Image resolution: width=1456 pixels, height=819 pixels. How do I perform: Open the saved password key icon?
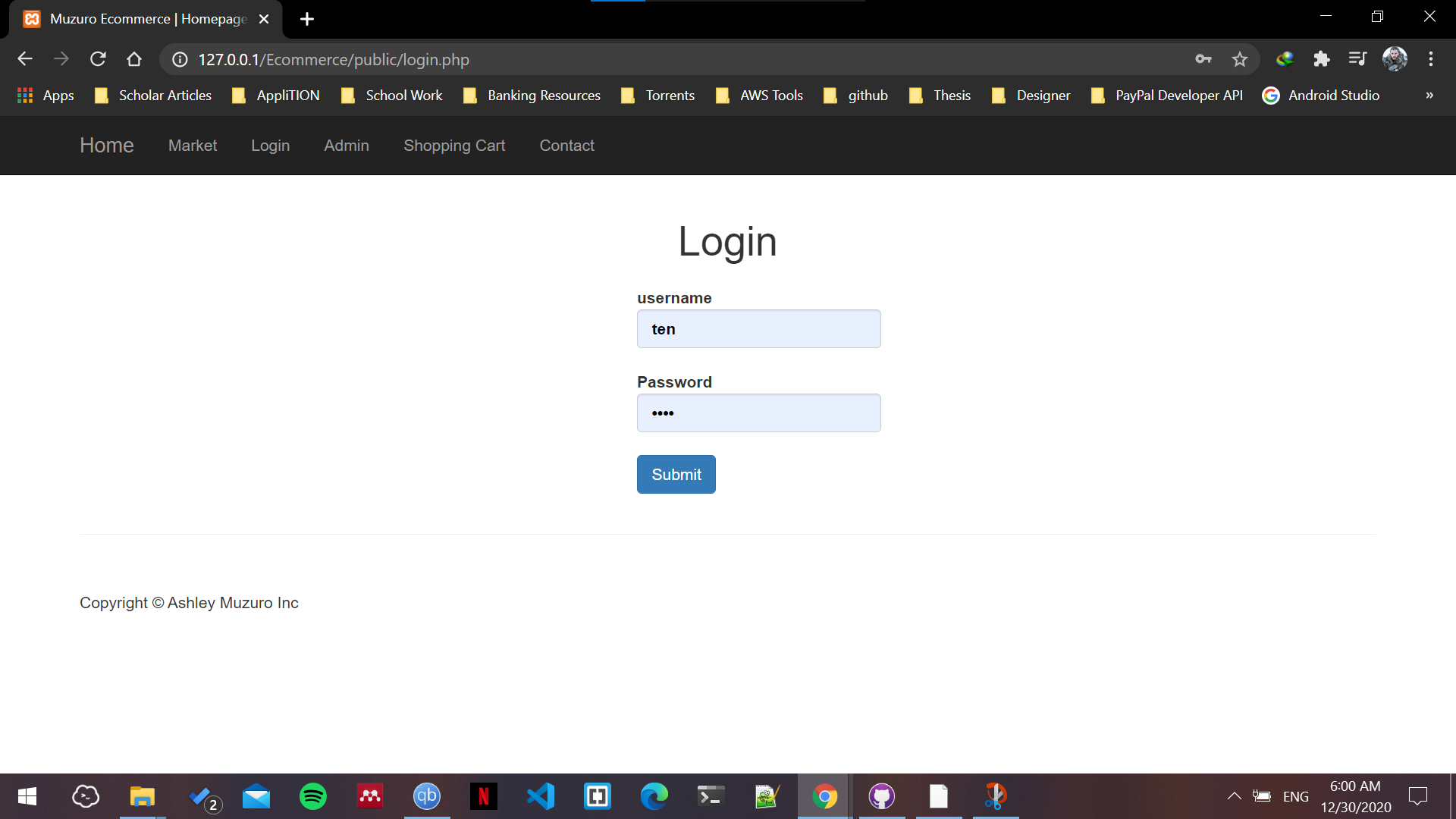[1203, 59]
